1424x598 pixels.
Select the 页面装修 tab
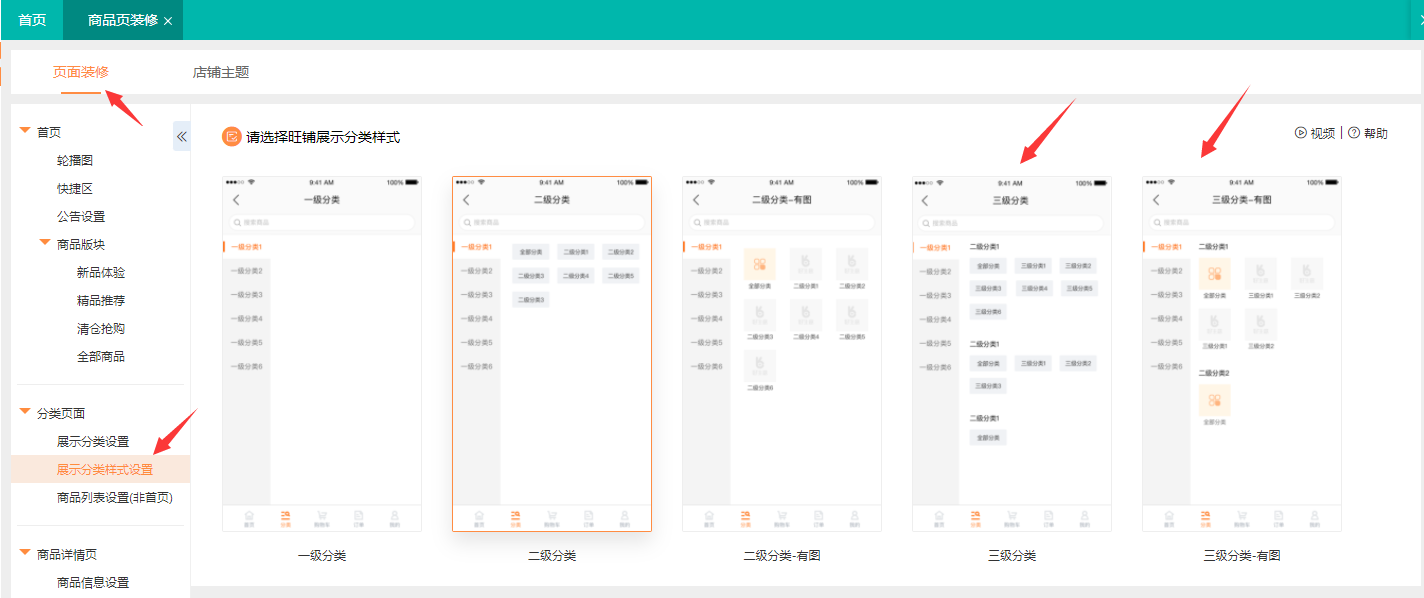click(x=81, y=72)
